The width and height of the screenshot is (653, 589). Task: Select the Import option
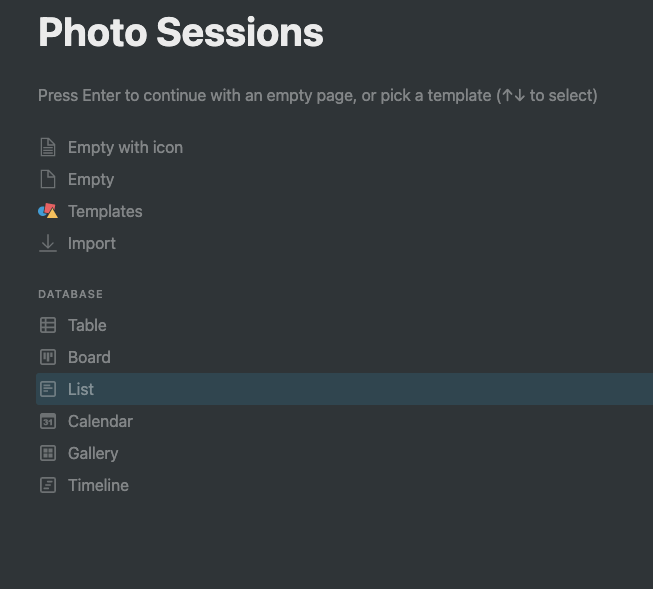[92, 243]
